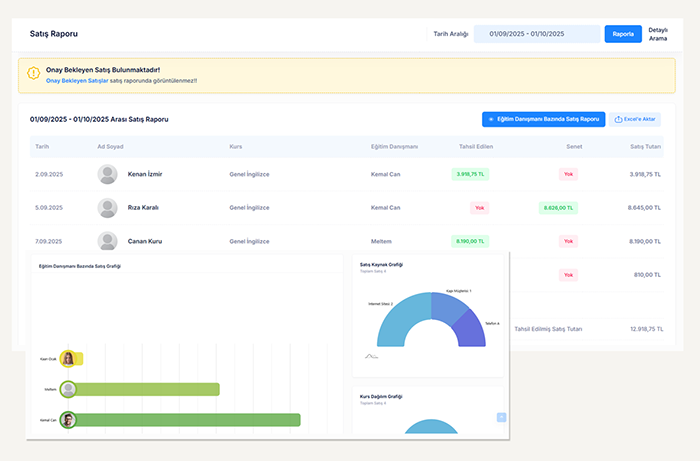Click Meltem's avatar in bar chart
700x461 pixels.
click(x=68, y=390)
